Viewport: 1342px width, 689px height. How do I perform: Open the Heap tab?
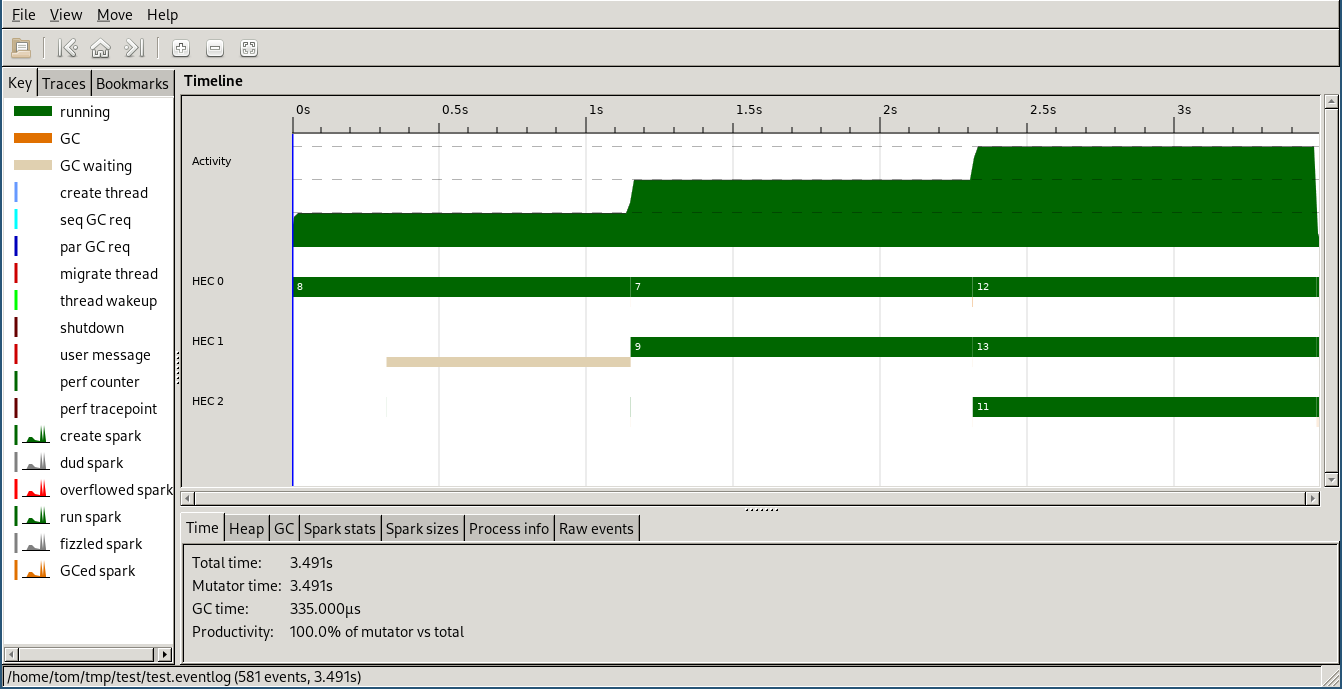click(x=246, y=528)
